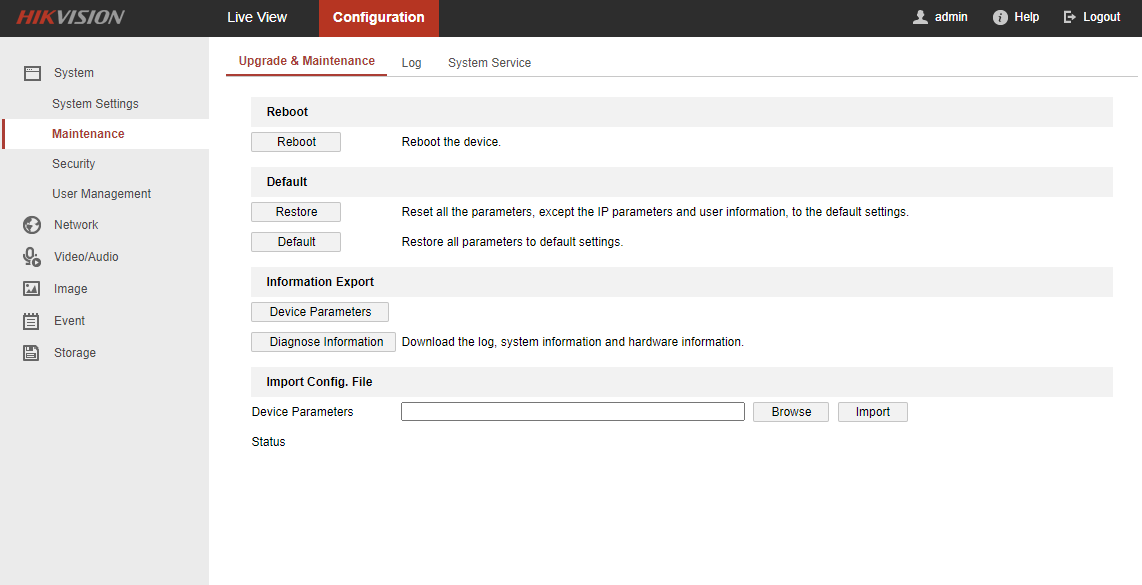Open Help via the info icon

click(x=999, y=17)
